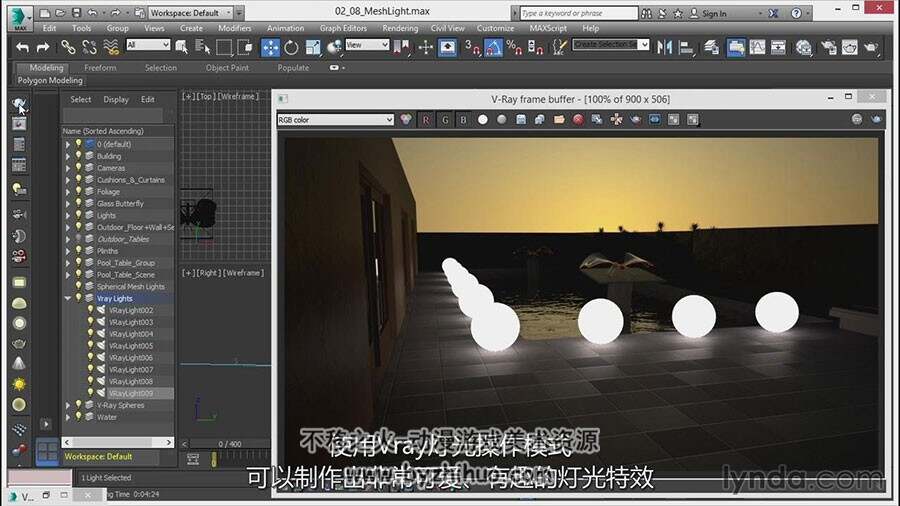This screenshot has width=900, height=506.
Task: Click the [Right] viewport view label
Action: tap(208, 273)
